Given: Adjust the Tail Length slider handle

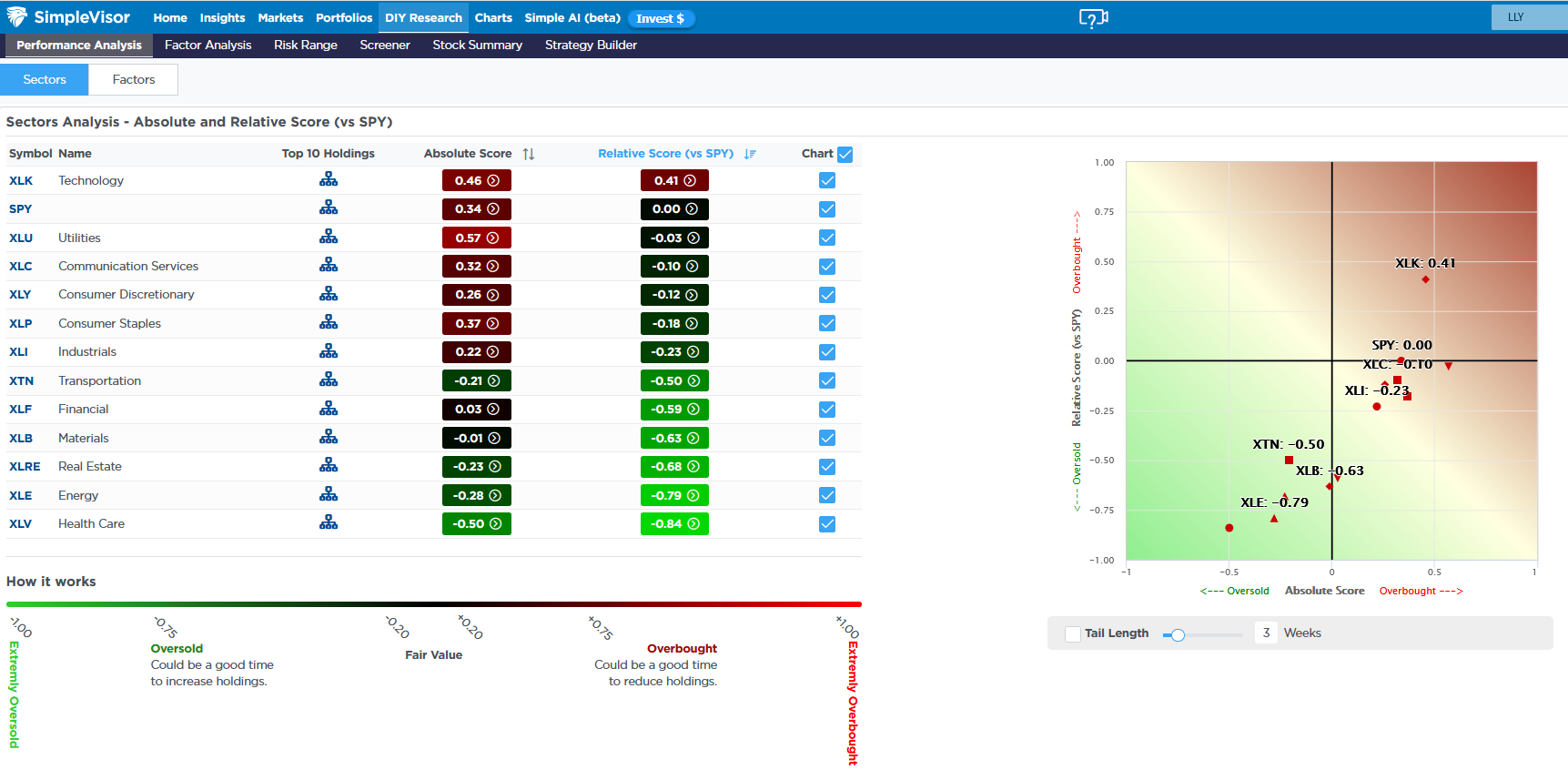Looking at the screenshot, I should (1178, 634).
